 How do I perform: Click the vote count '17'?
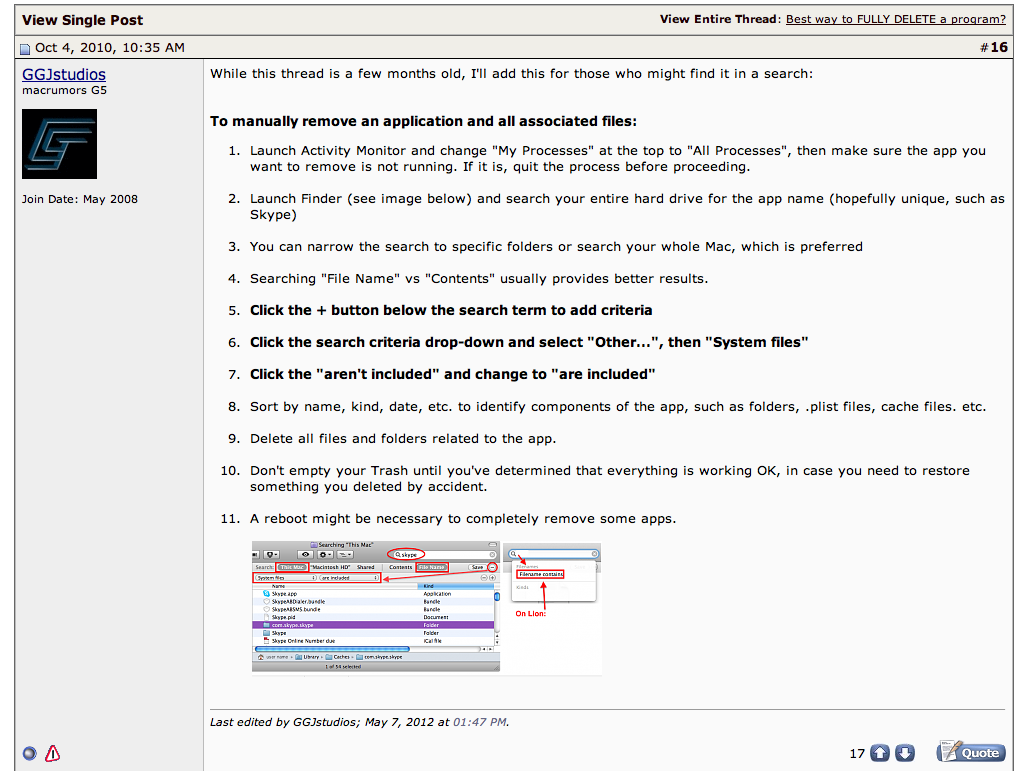click(857, 753)
